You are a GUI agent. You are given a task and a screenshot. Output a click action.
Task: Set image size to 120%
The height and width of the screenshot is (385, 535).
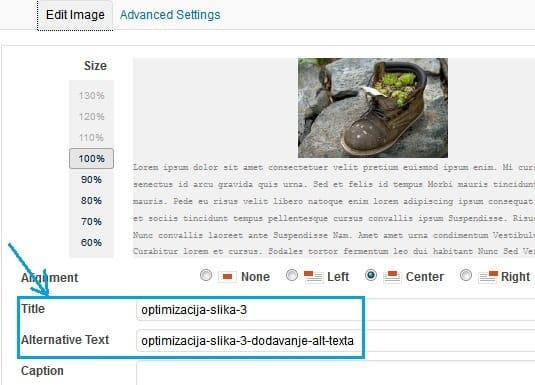coord(91,117)
